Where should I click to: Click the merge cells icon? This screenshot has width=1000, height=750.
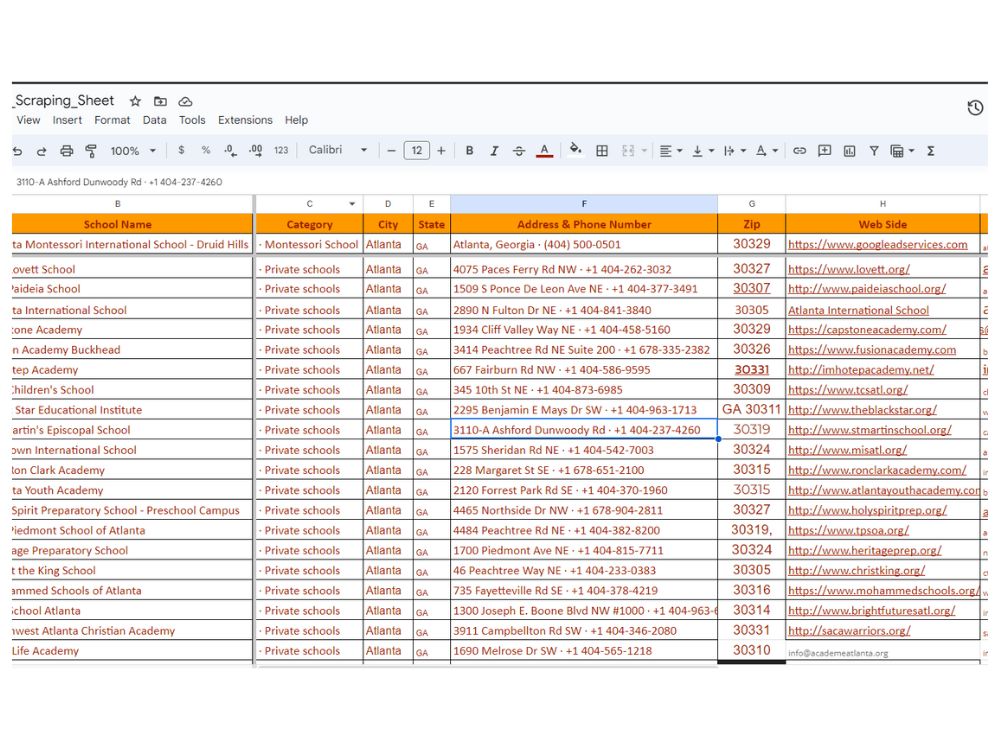pyautogui.click(x=628, y=151)
